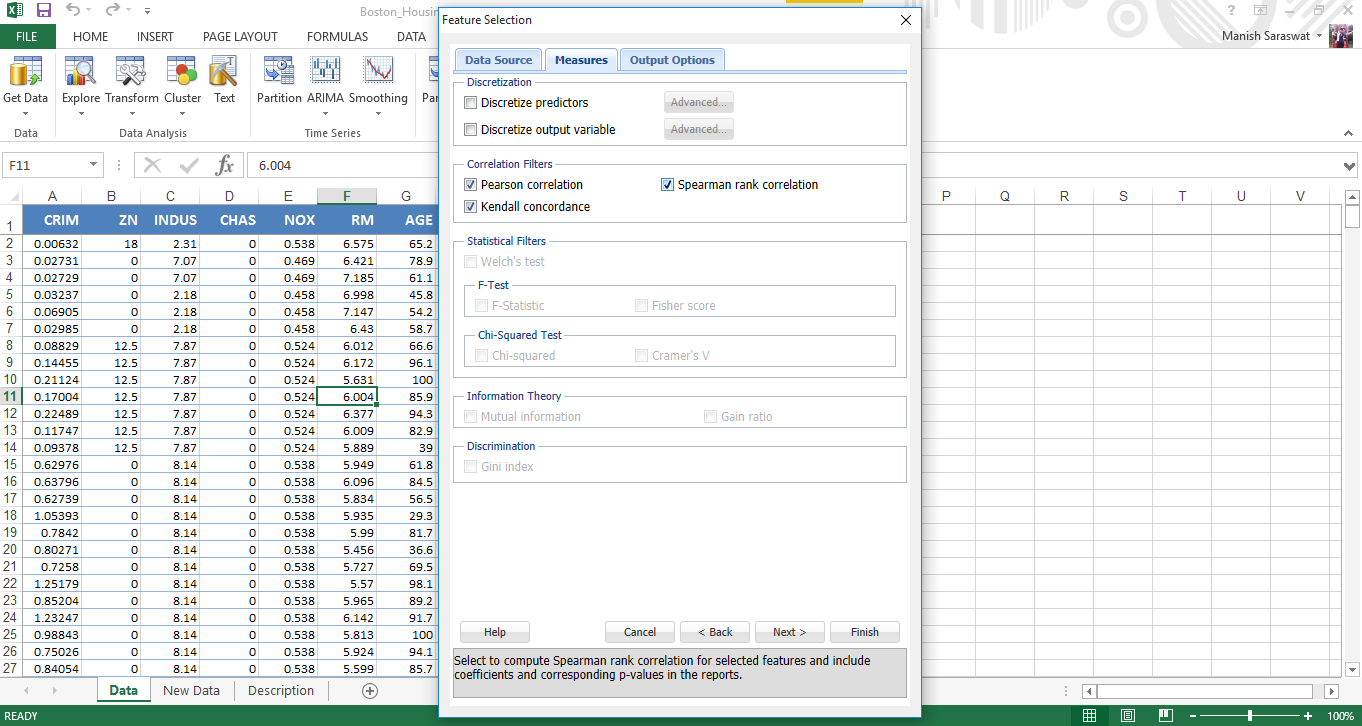Click the Partition icon under Time Series
Screen dimensions: 1362x726
(279, 80)
